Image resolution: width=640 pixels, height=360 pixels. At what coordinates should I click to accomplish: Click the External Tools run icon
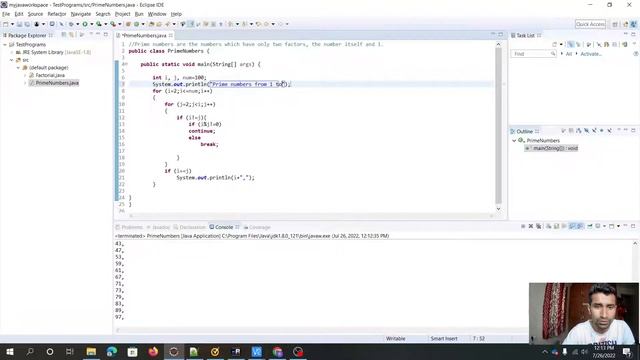(x=113, y=24)
